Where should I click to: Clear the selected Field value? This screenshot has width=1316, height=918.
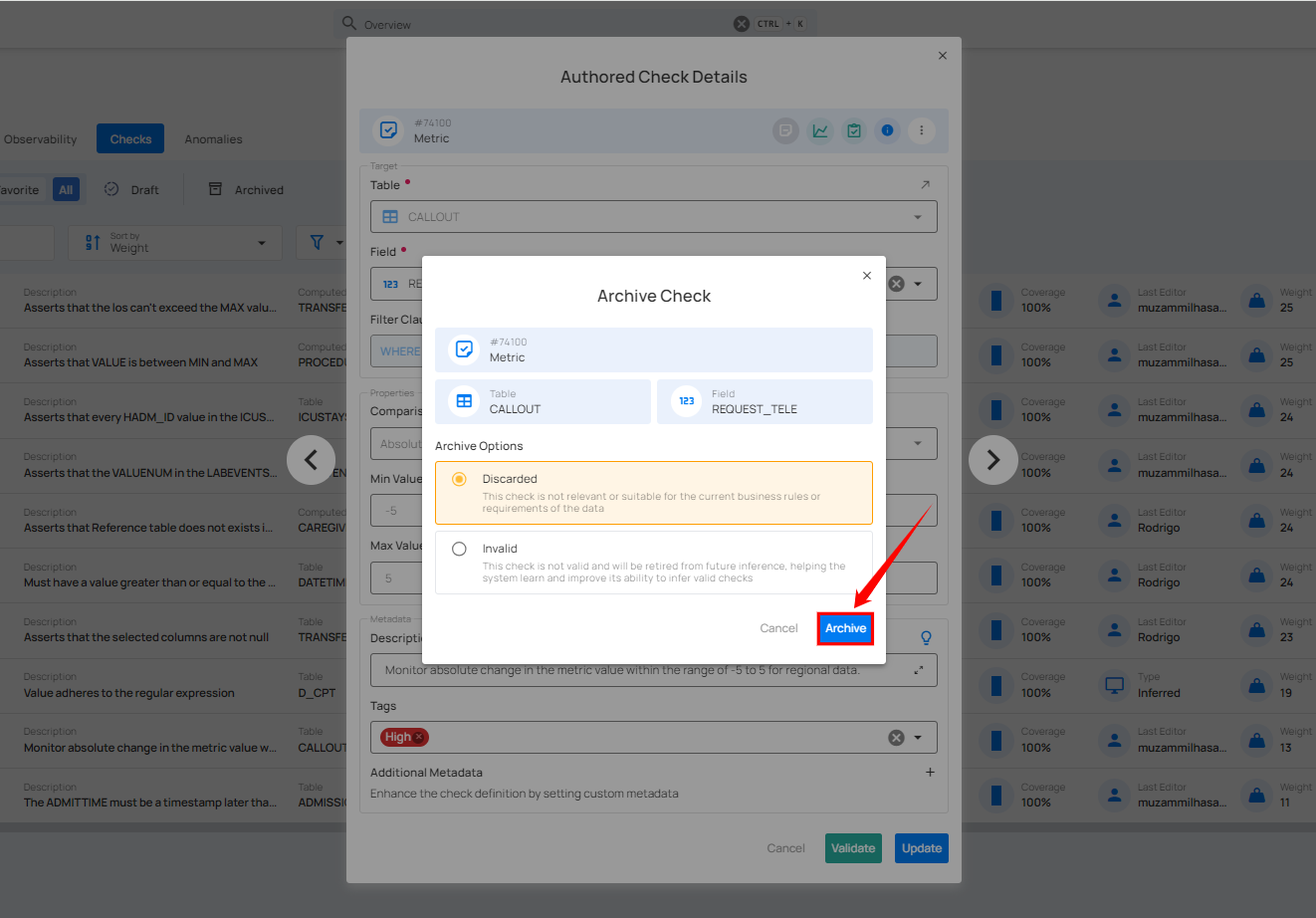point(896,284)
